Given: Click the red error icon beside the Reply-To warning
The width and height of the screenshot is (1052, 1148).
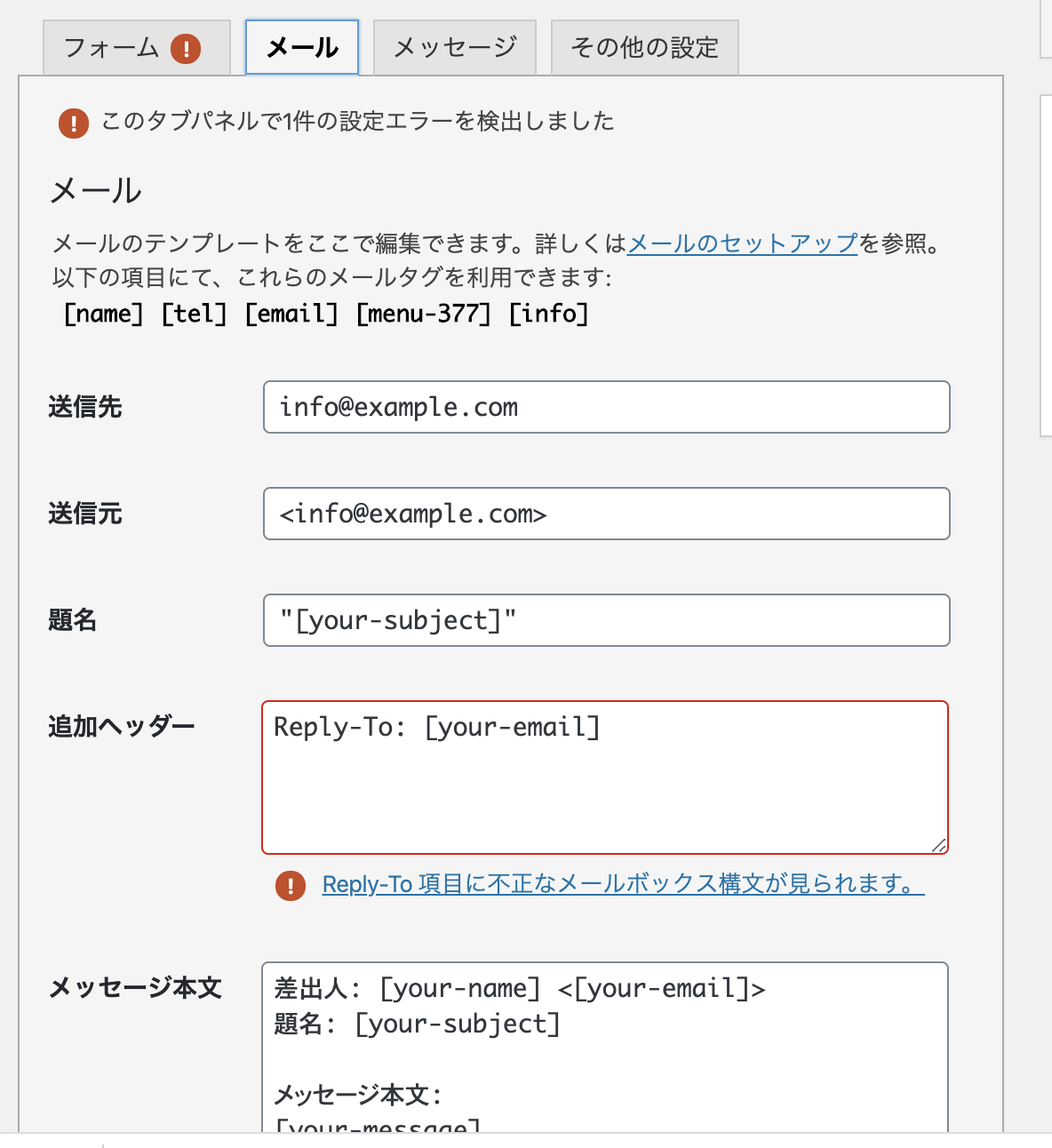Looking at the screenshot, I should (290, 887).
